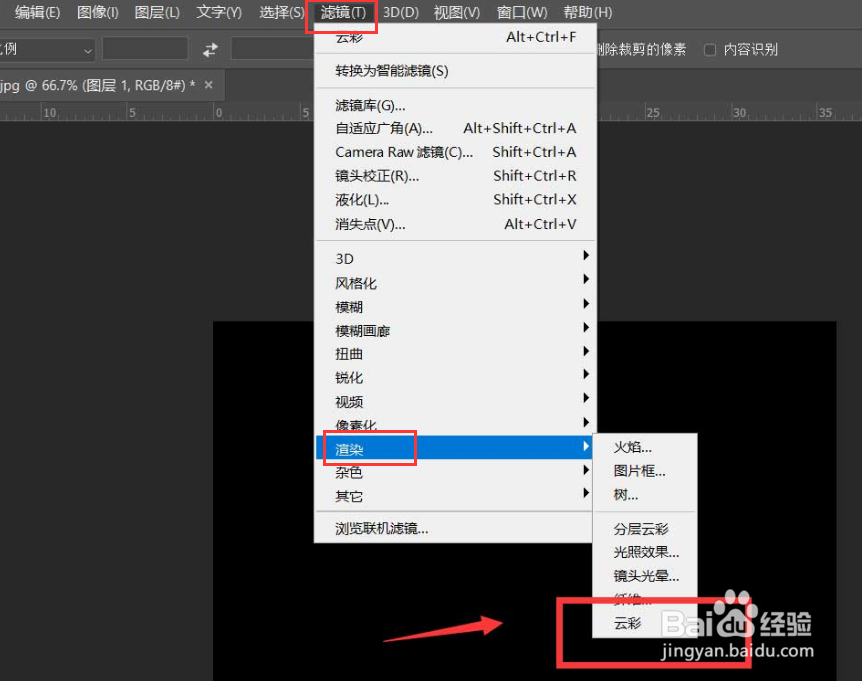The image size is (862, 681).
Task: Close the document tab with X
Action: tap(208, 85)
